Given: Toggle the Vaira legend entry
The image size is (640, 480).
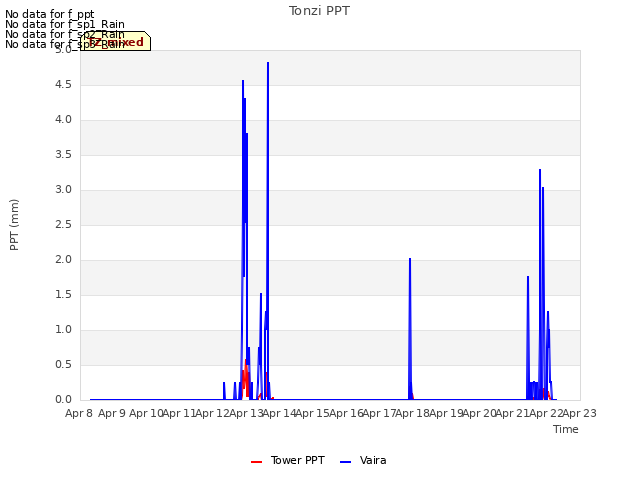Looking at the screenshot, I should click(x=363, y=460).
